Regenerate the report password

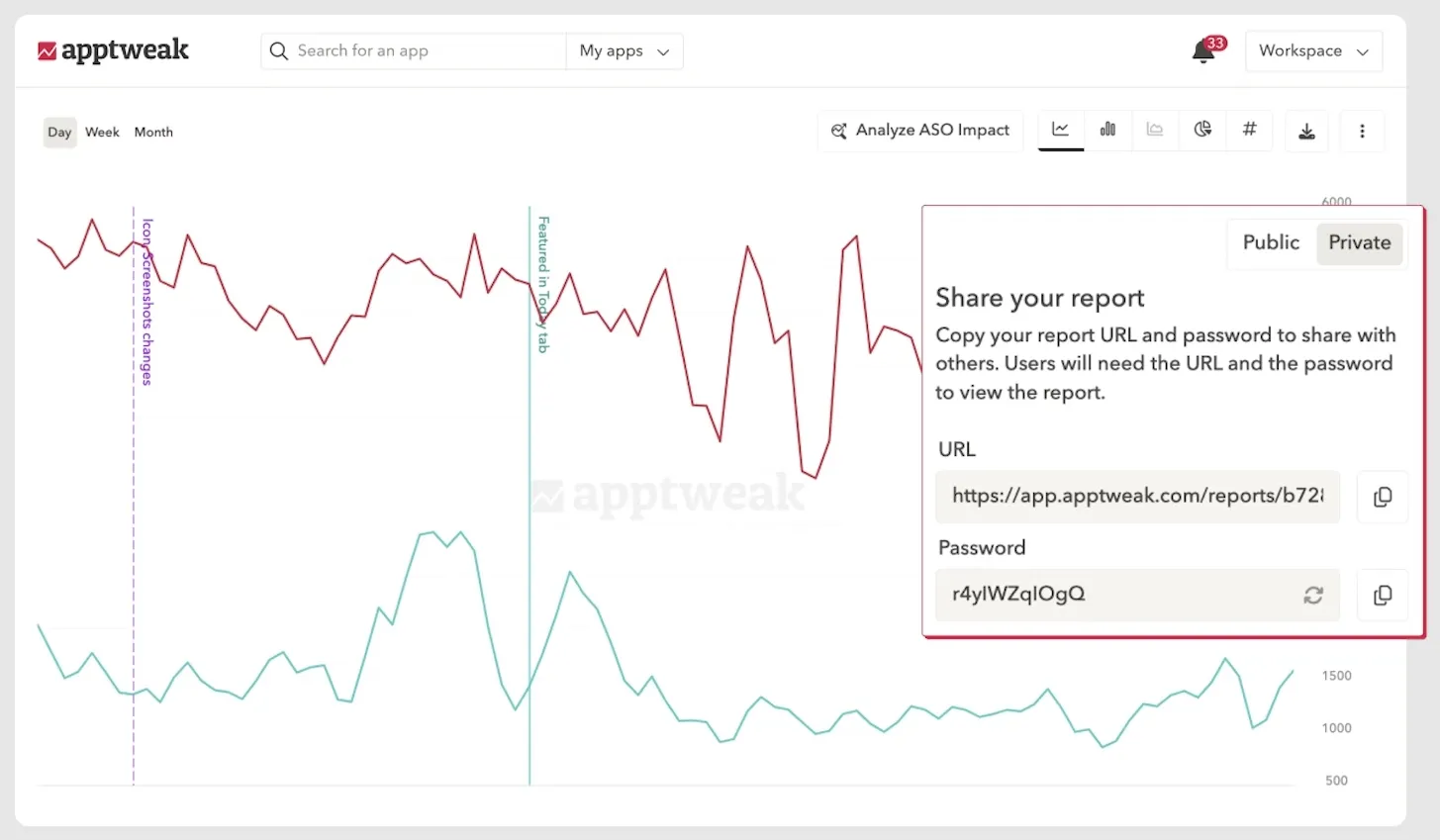tap(1313, 595)
